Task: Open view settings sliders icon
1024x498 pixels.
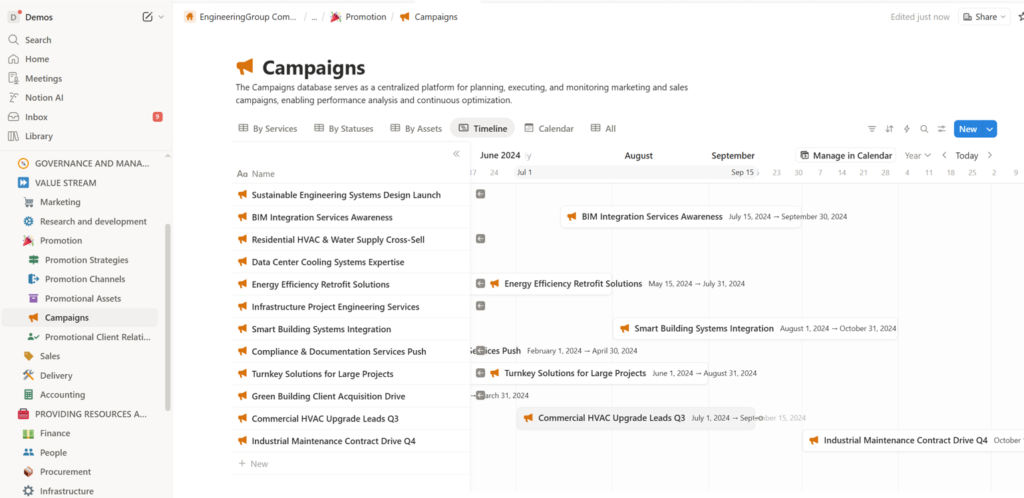Action: pyautogui.click(x=941, y=129)
